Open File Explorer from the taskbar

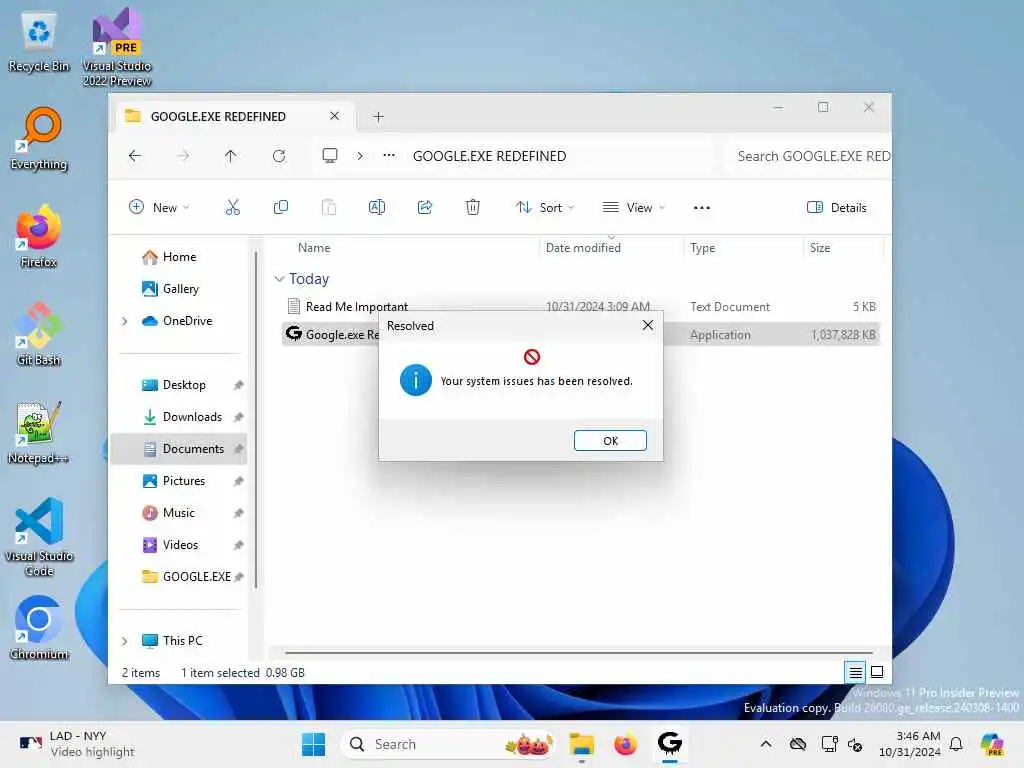(581, 744)
